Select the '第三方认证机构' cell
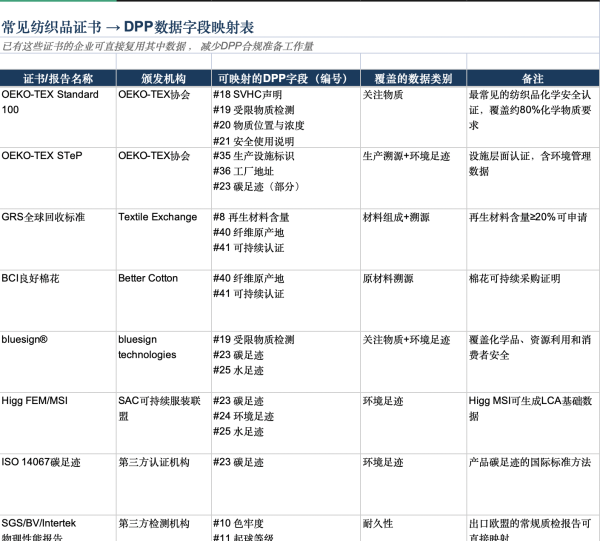Image resolution: width=600 pixels, height=541 pixels. click(164, 484)
